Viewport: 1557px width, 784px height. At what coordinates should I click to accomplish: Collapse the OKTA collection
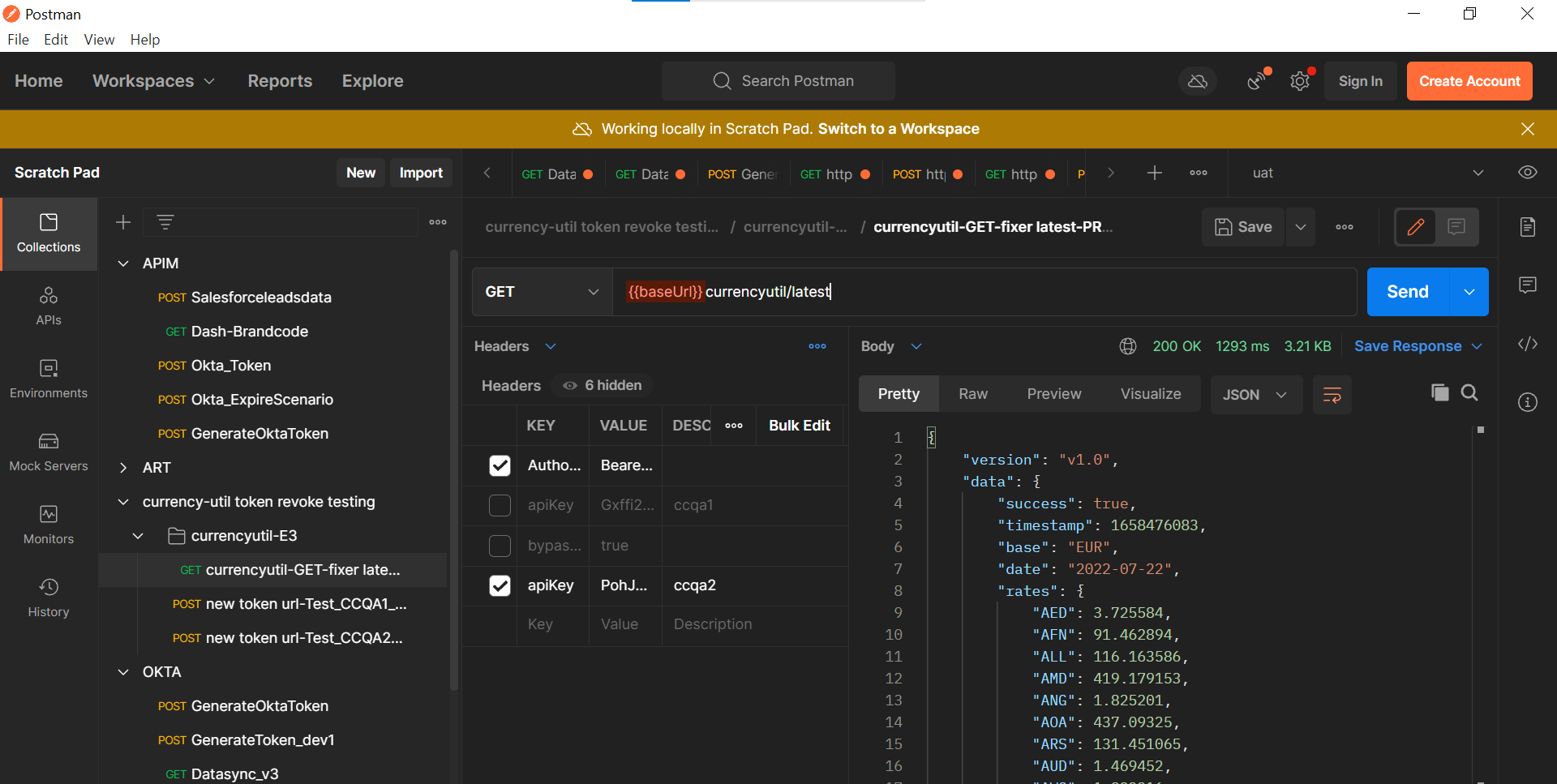pyautogui.click(x=123, y=672)
